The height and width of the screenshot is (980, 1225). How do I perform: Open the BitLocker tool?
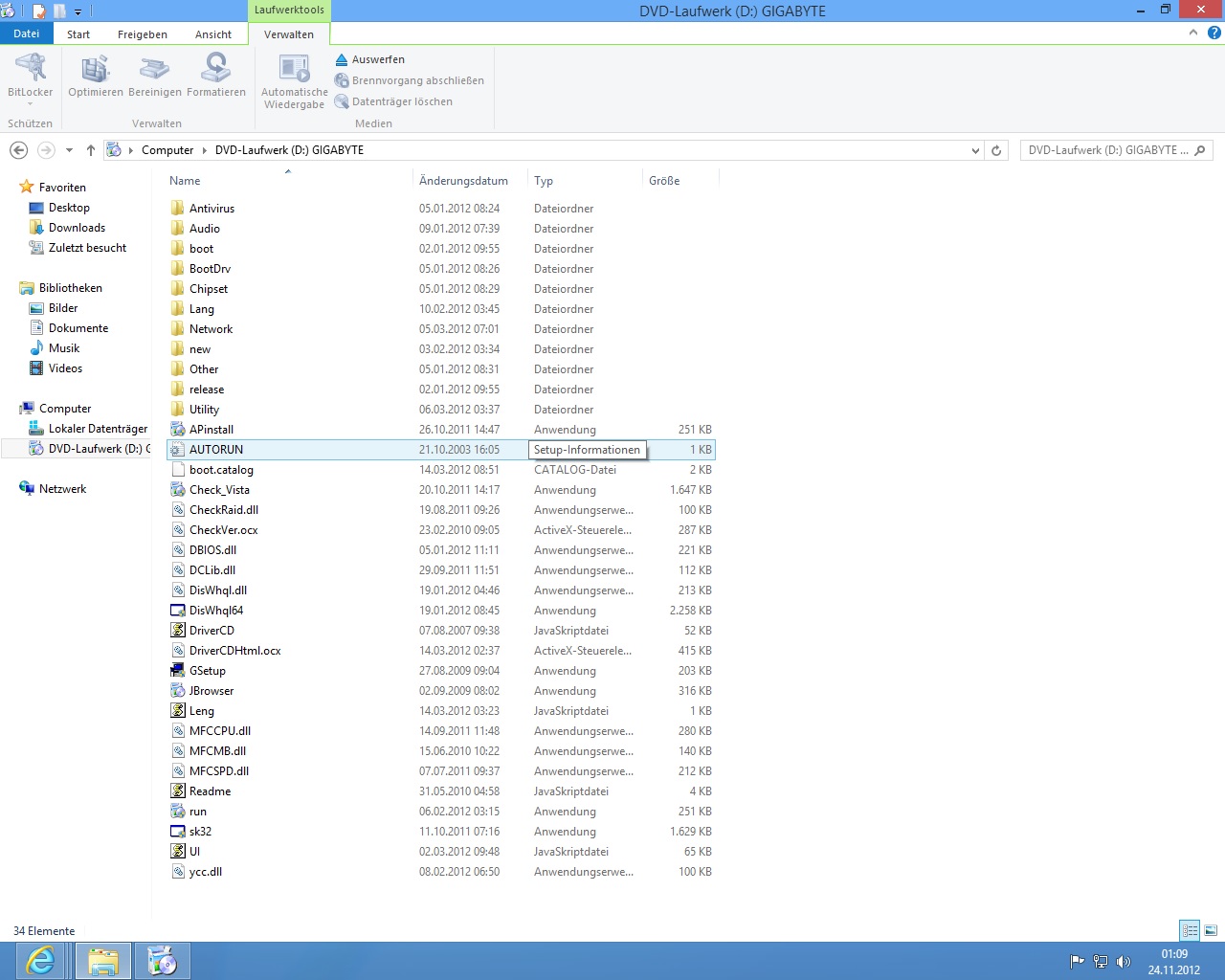30,78
